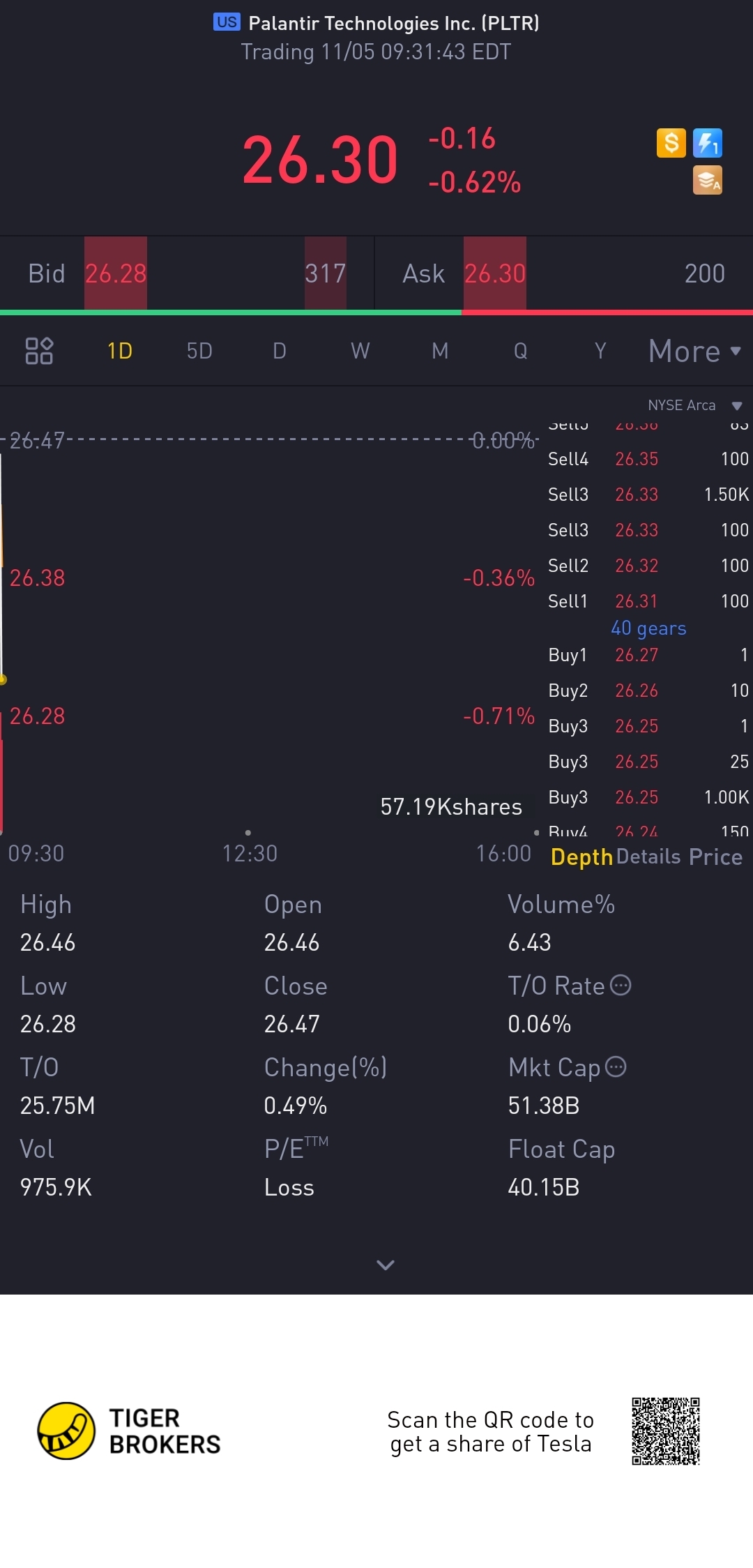This screenshot has height=1568, width=753.
Task: Open the chart layout grid icon
Action: point(39,351)
